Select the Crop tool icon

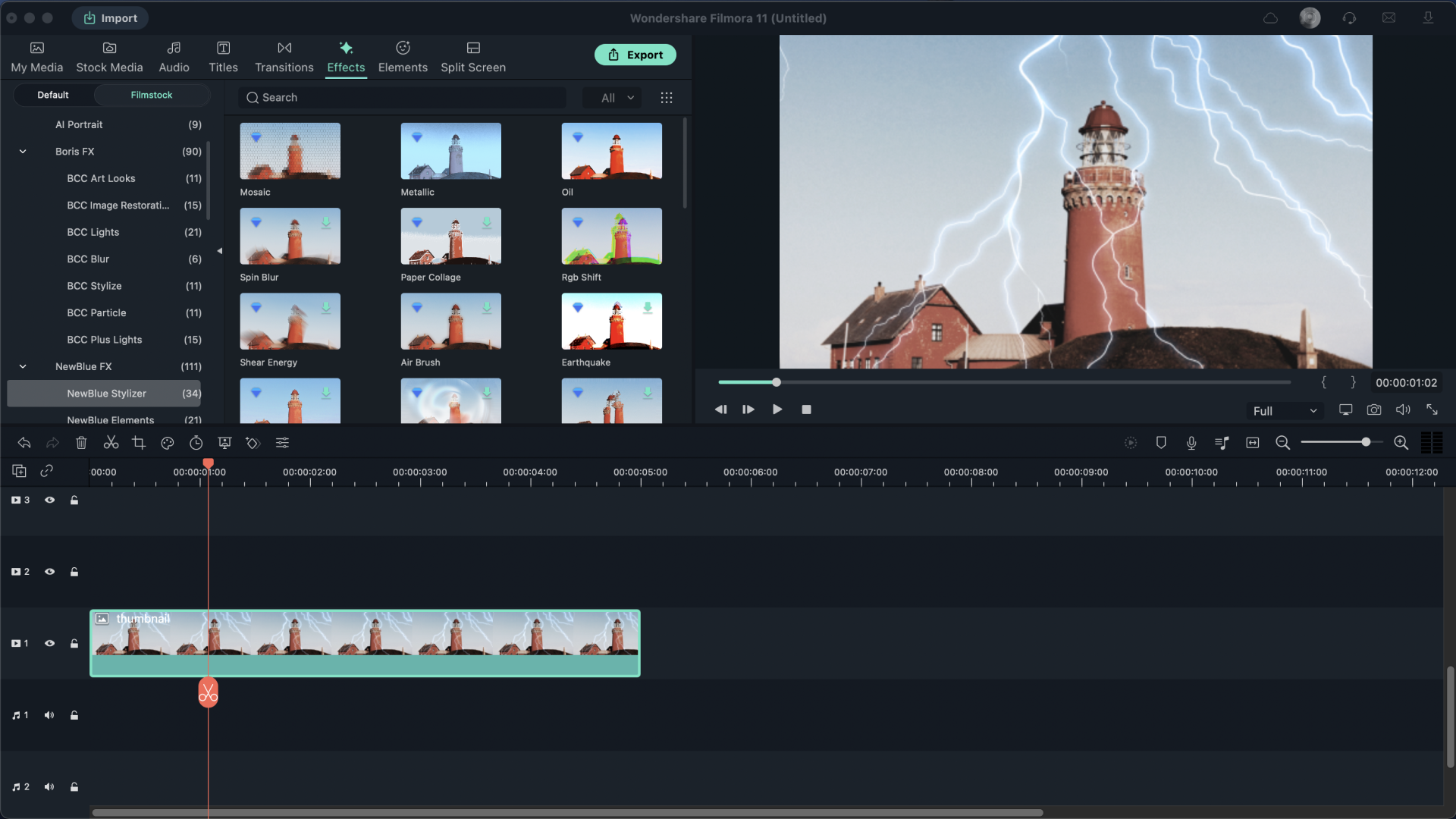(139, 443)
